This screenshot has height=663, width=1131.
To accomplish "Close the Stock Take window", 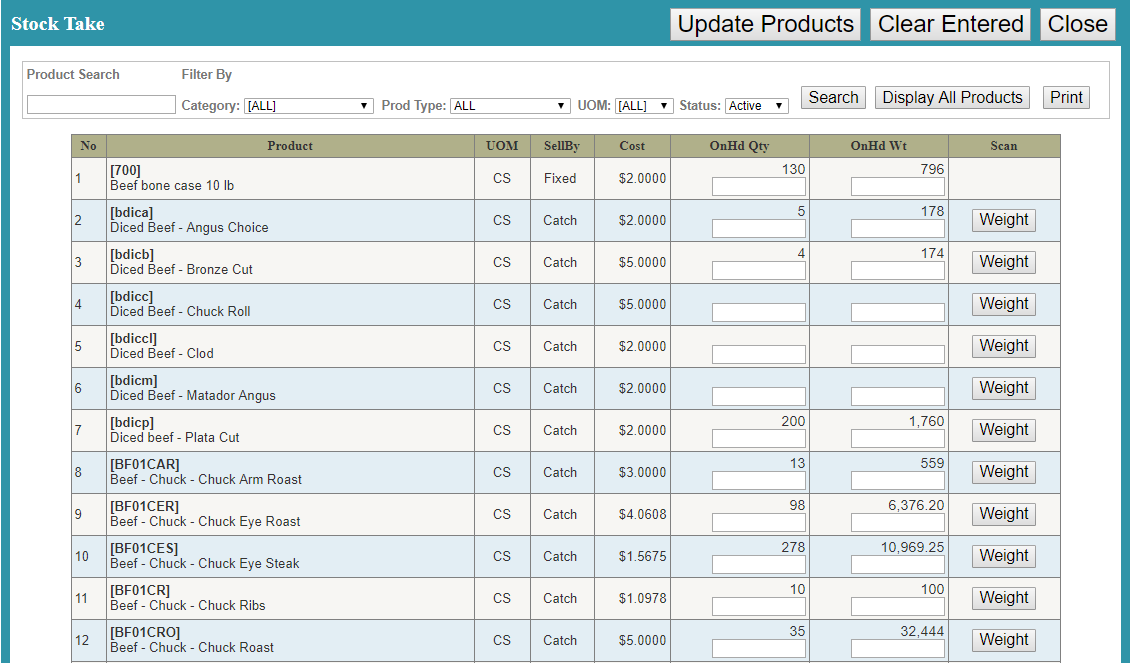I will (1077, 24).
